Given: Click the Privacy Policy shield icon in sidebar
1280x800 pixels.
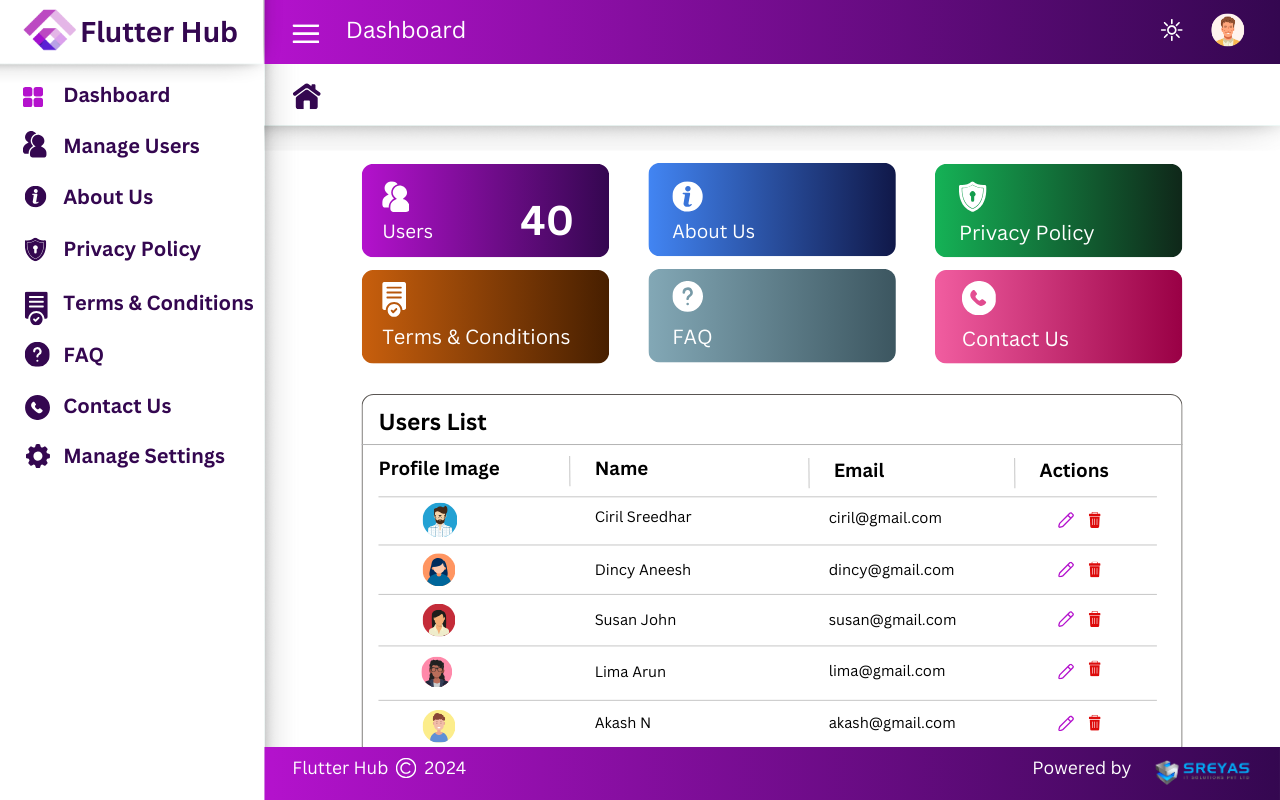Looking at the screenshot, I should 36,249.
